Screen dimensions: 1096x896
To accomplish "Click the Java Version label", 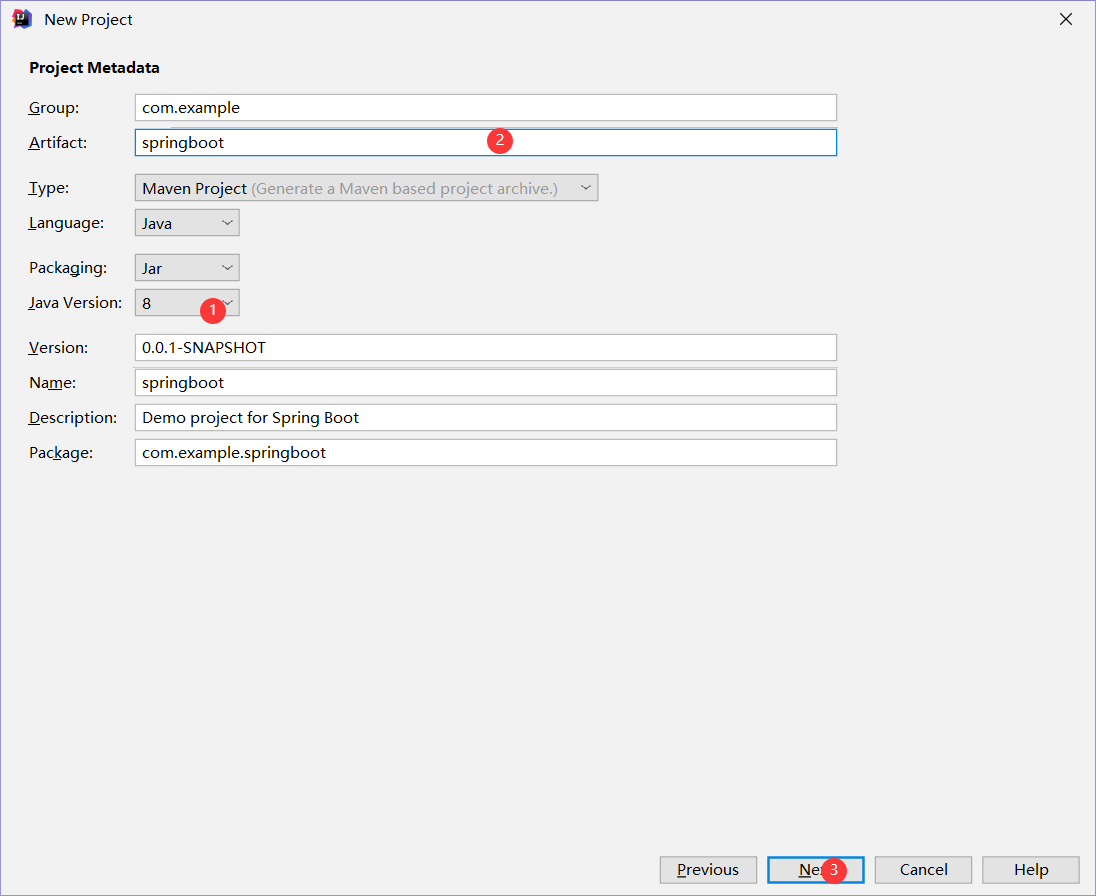I will 75,303.
